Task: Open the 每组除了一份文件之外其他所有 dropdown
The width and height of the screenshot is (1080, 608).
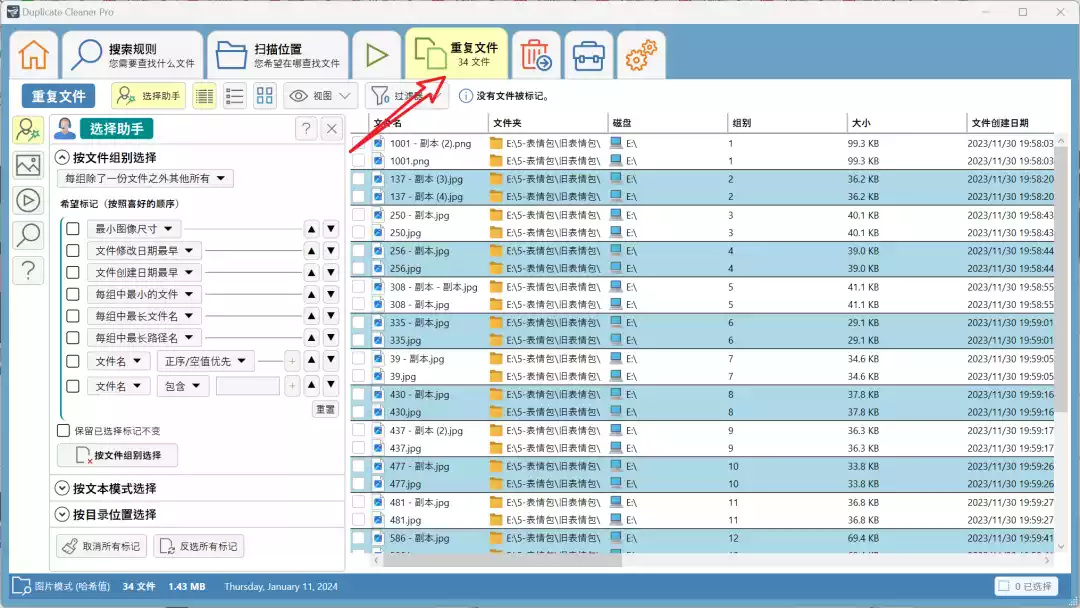Action: coord(146,179)
